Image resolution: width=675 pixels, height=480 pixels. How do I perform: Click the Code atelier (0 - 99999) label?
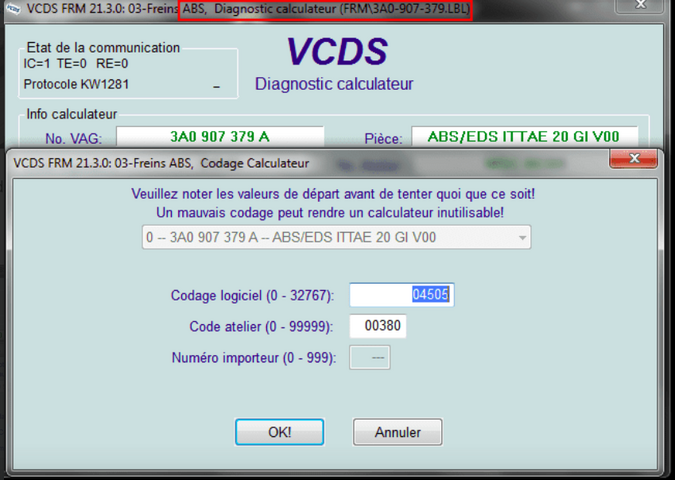(x=261, y=327)
